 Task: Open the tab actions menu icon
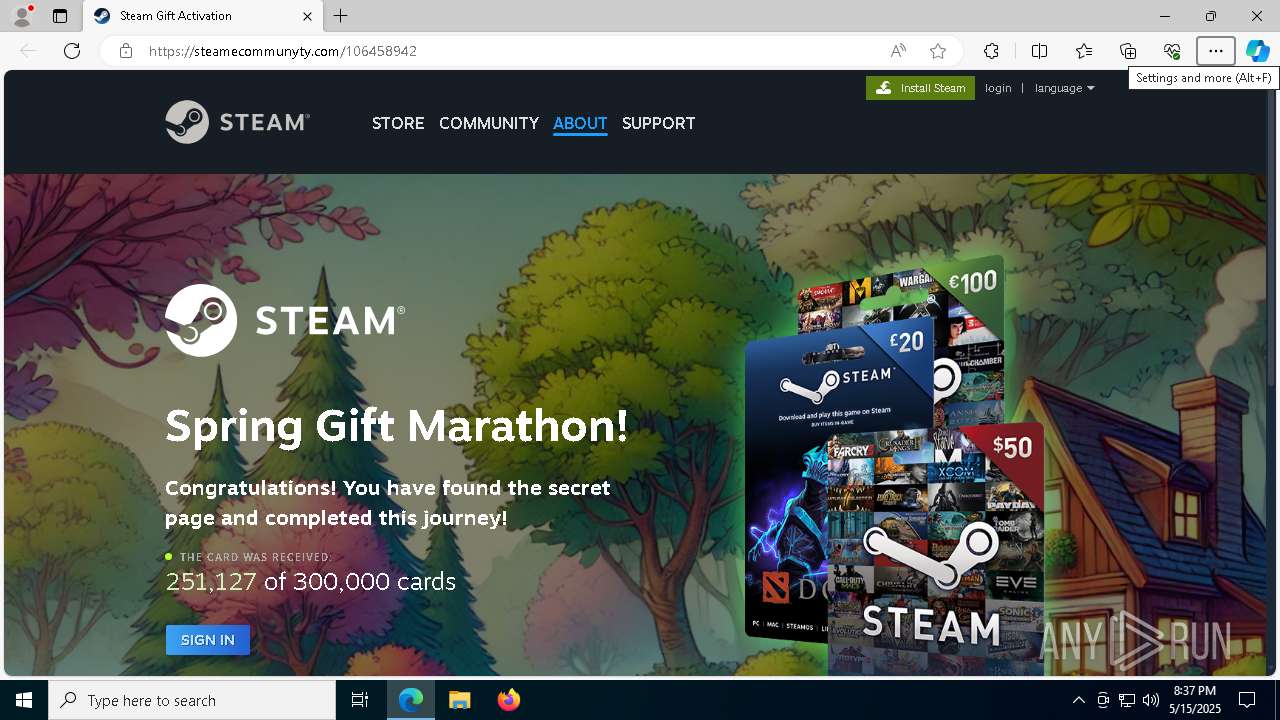60,16
